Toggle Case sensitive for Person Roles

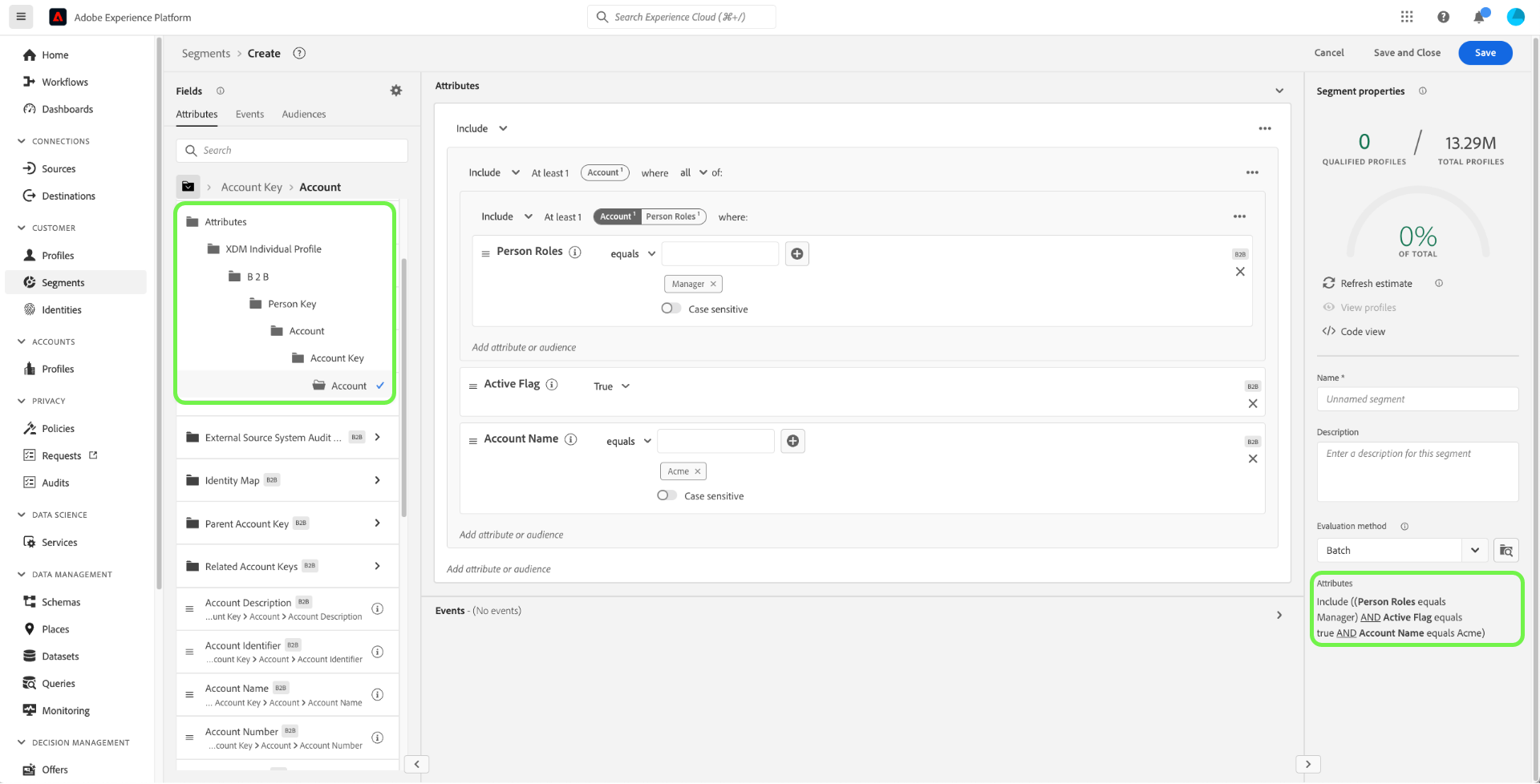(x=671, y=309)
